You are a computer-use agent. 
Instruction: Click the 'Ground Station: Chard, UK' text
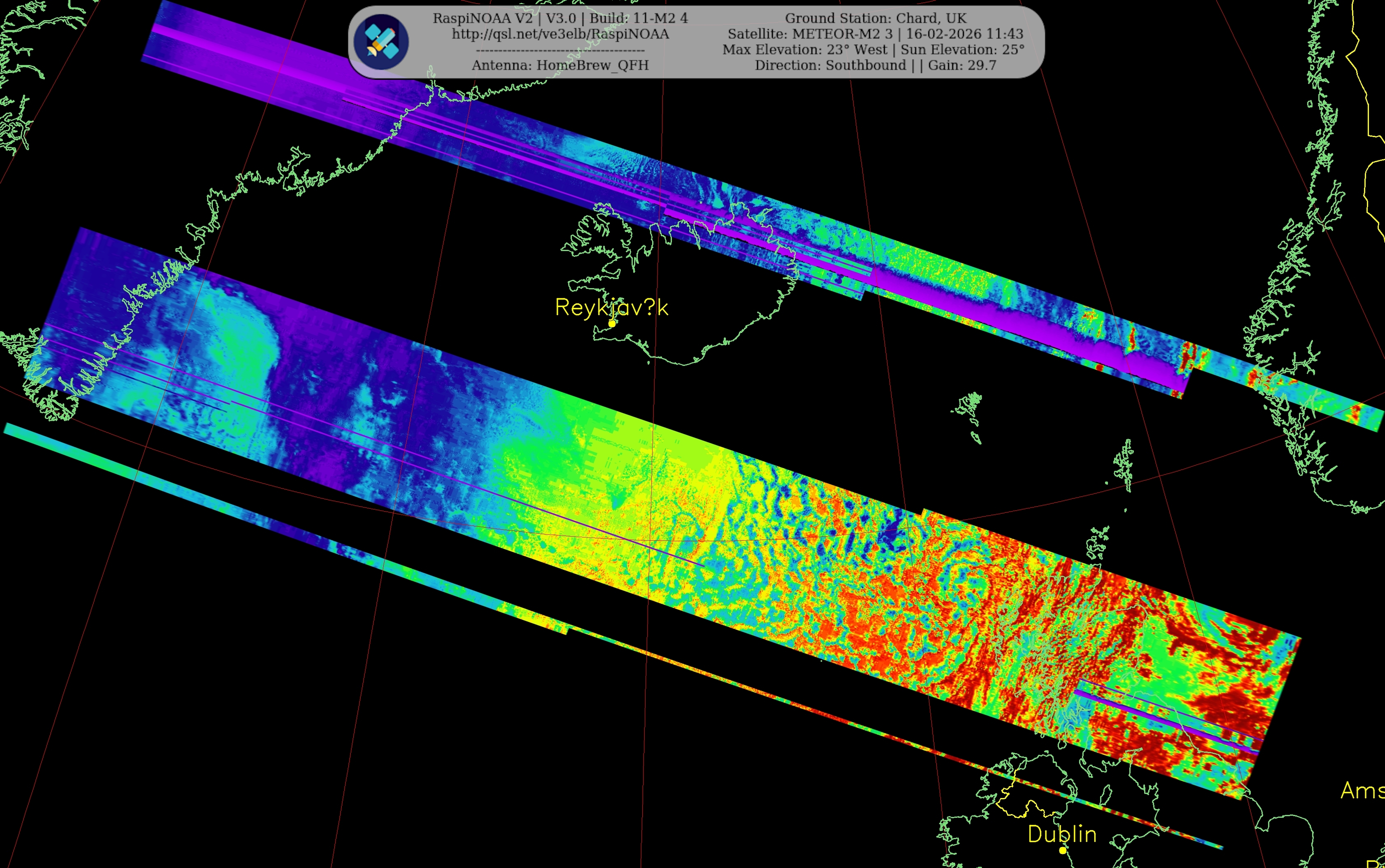(x=875, y=19)
